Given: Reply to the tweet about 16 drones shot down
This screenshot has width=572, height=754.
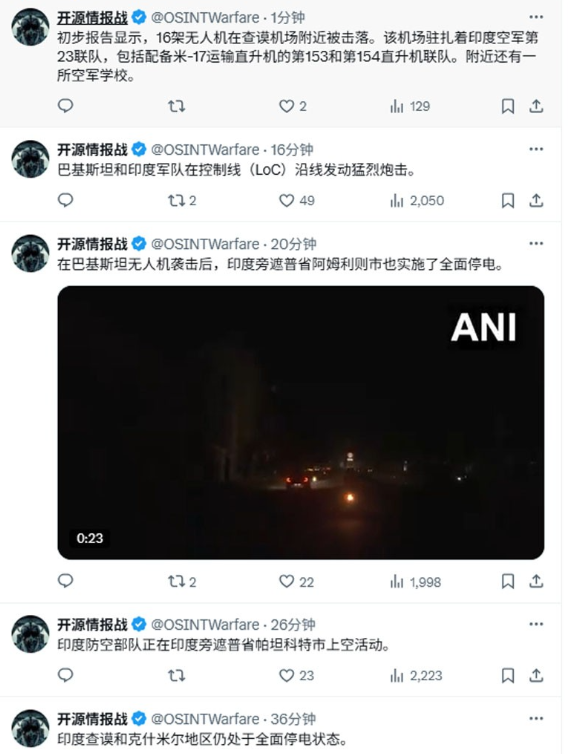Looking at the screenshot, I should [65, 106].
